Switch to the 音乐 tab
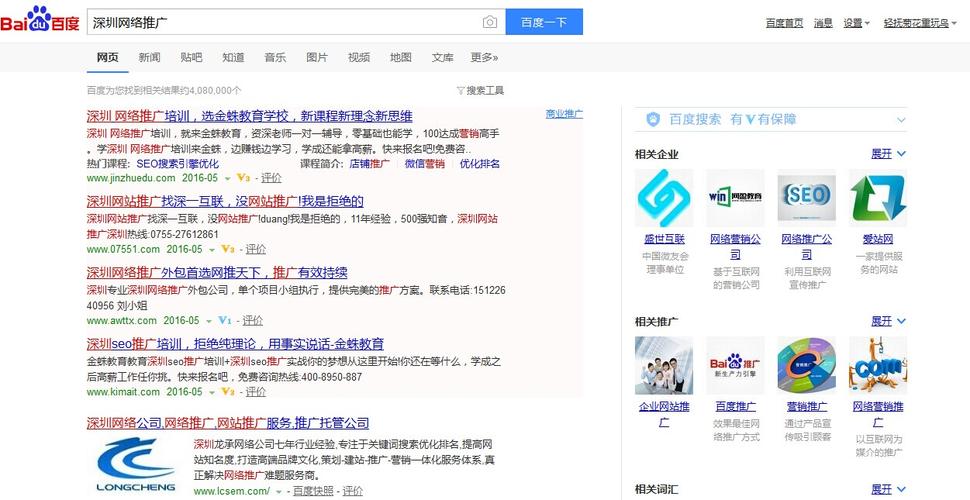The width and height of the screenshot is (970, 500). 275,58
